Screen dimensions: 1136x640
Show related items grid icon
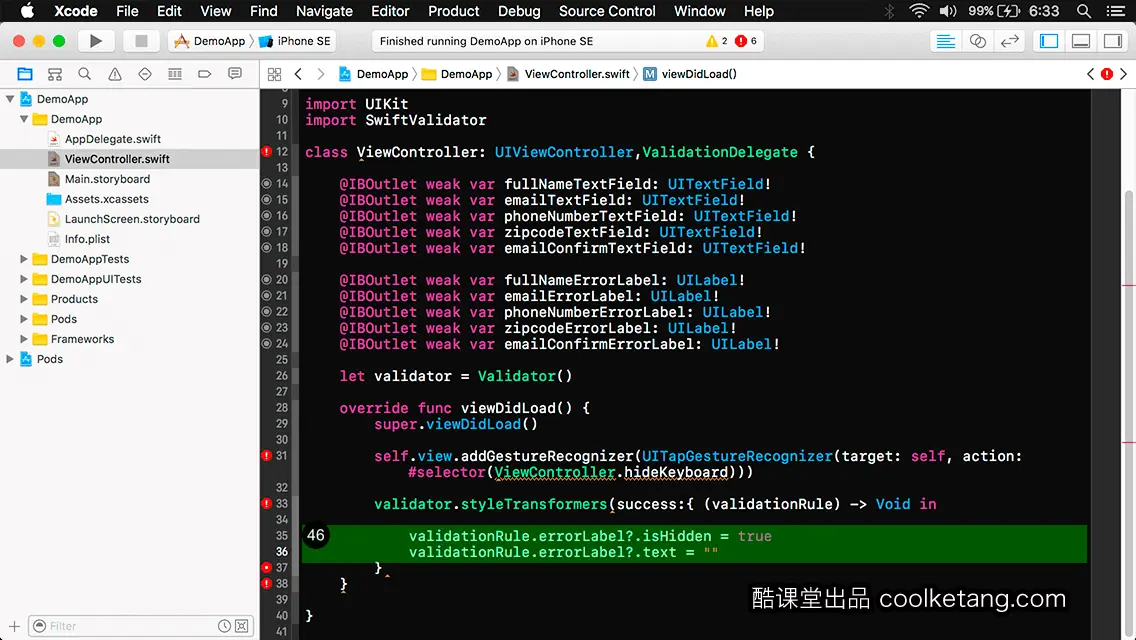pos(275,74)
